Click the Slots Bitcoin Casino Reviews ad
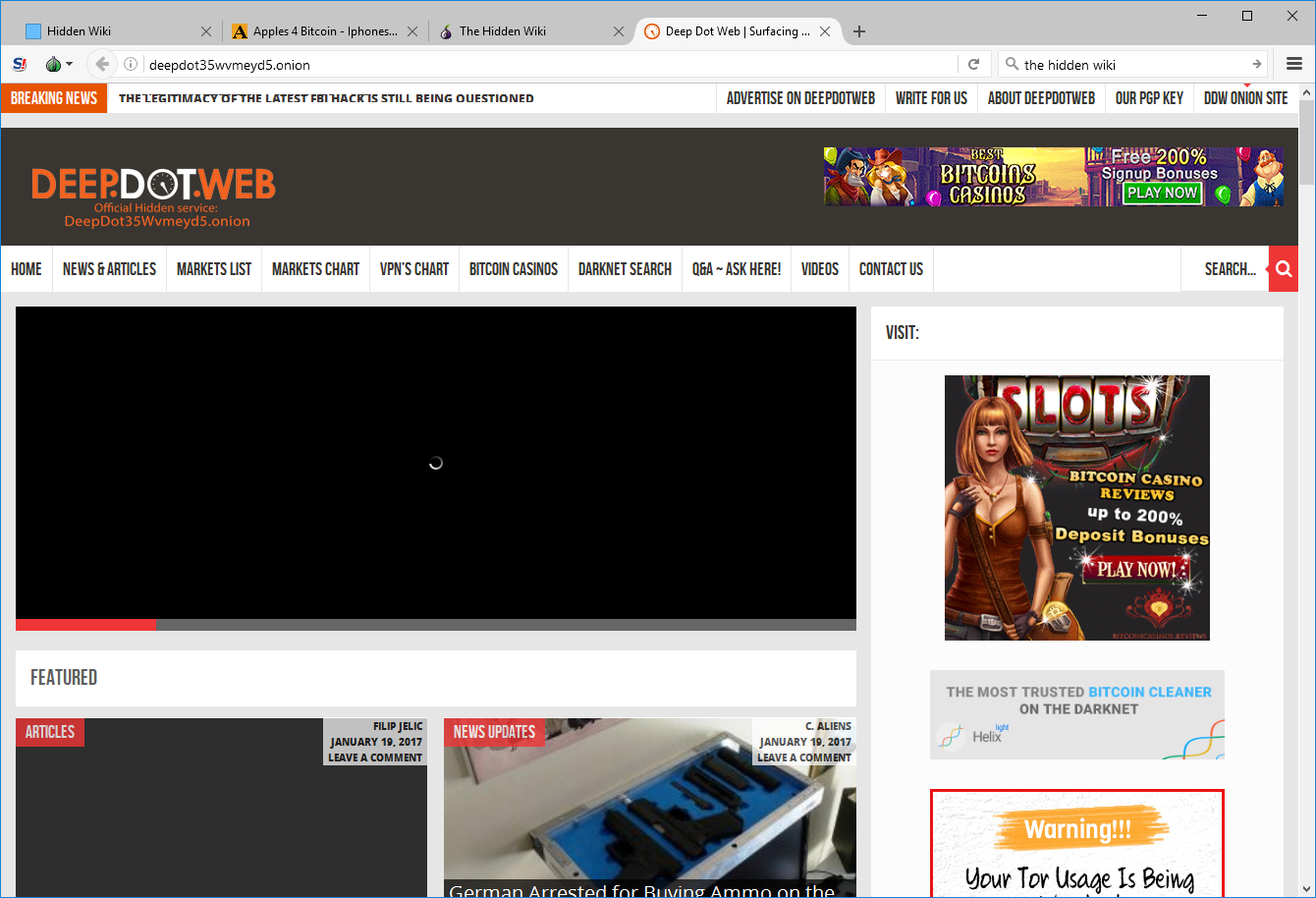 (x=1077, y=508)
